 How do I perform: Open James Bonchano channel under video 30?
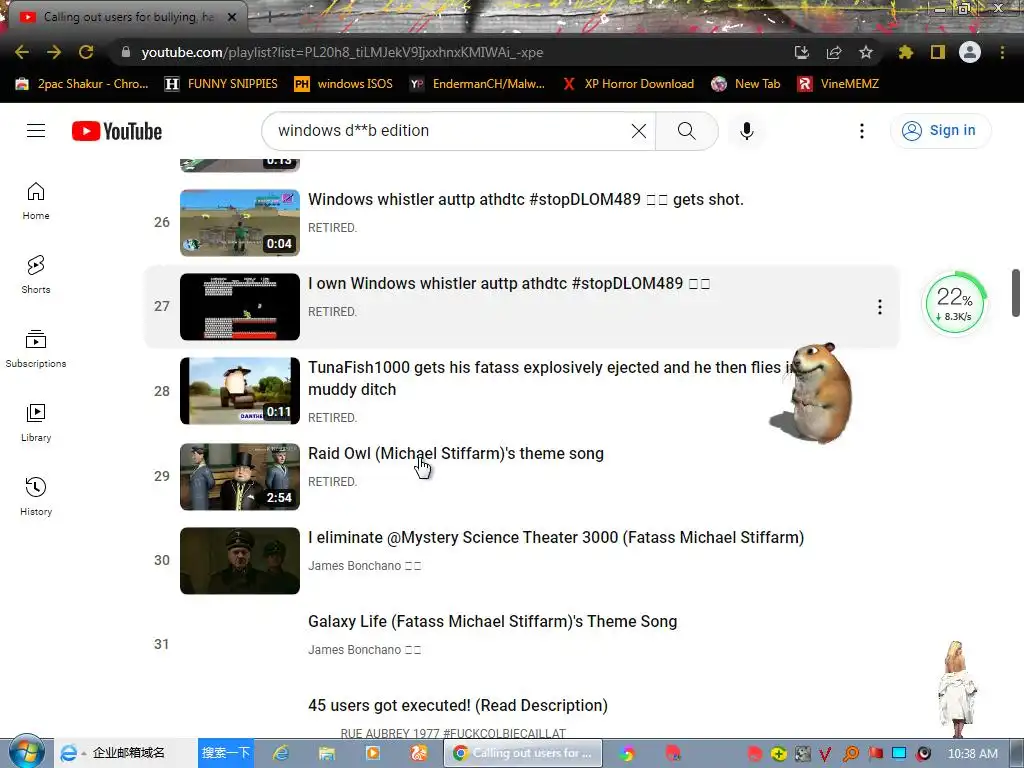click(x=364, y=566)
